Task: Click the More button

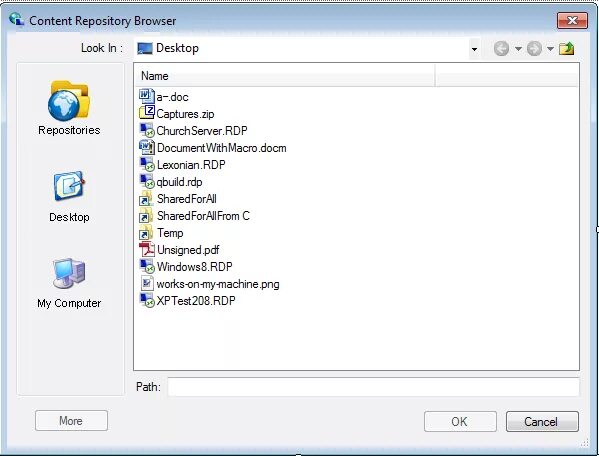Action: click(x=71, y=420)
